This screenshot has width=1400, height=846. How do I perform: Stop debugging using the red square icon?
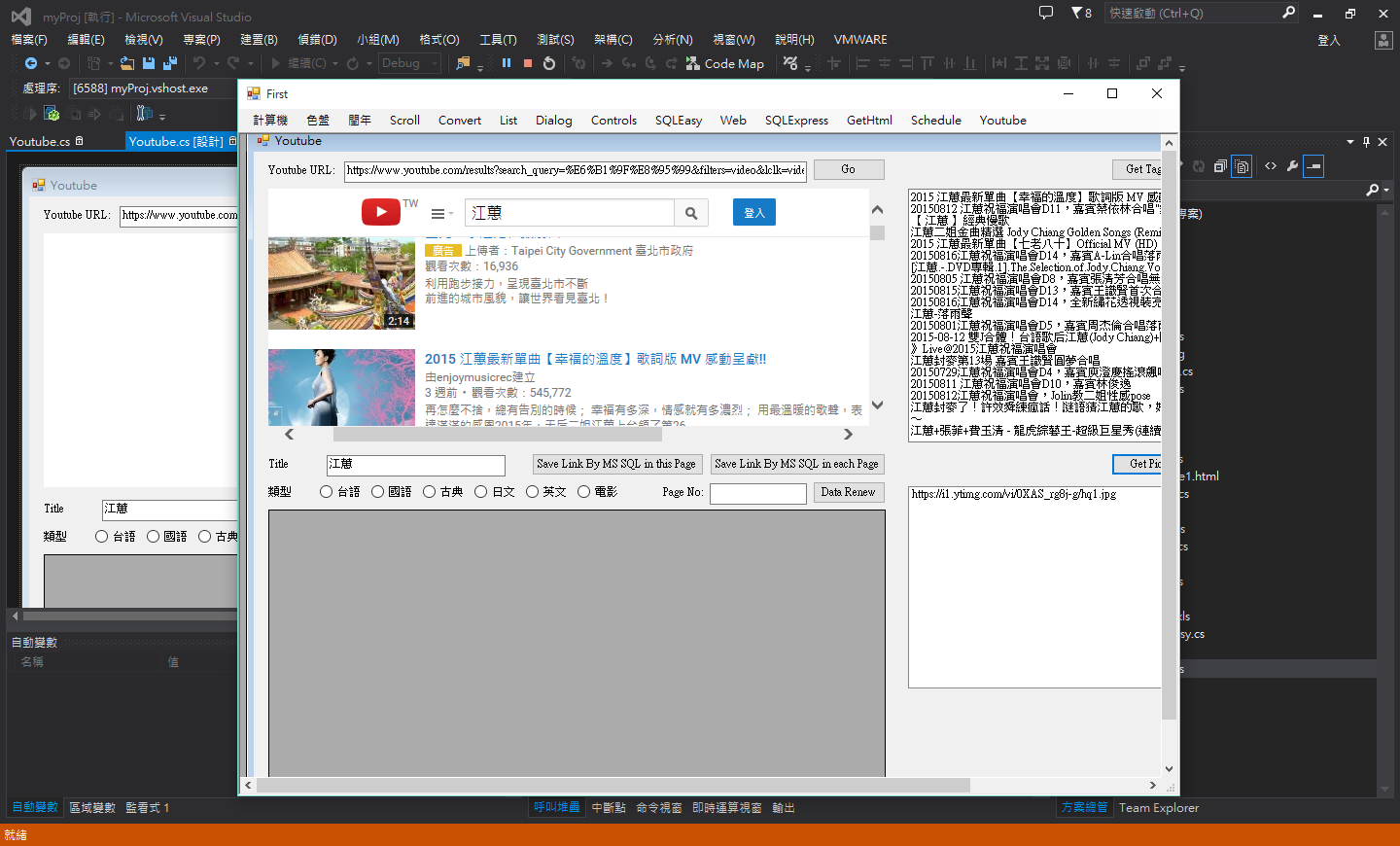click(x=528, y=63)
